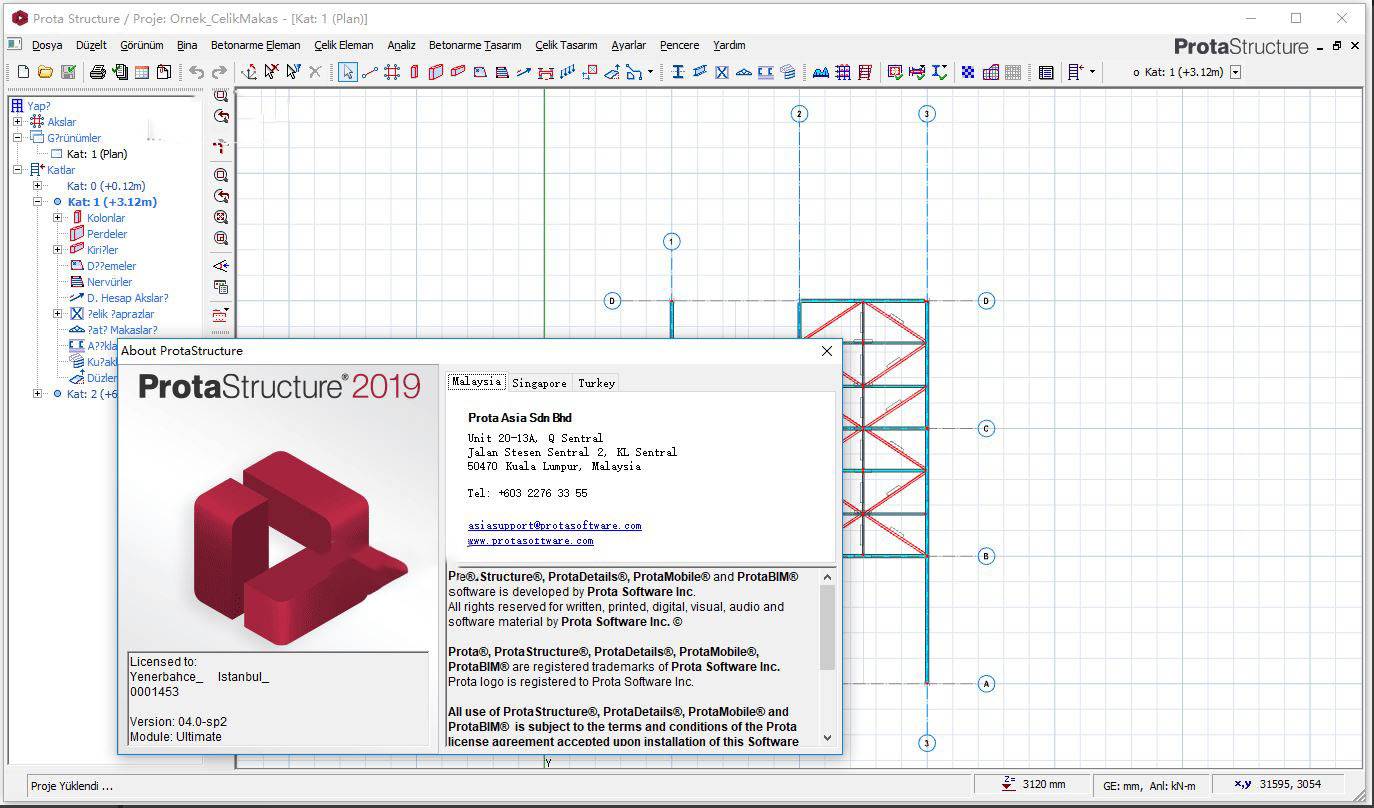Open the storey ladder icon dropdown arrow
This screenshot has width=1374, height=808.
coord(1092,72)
